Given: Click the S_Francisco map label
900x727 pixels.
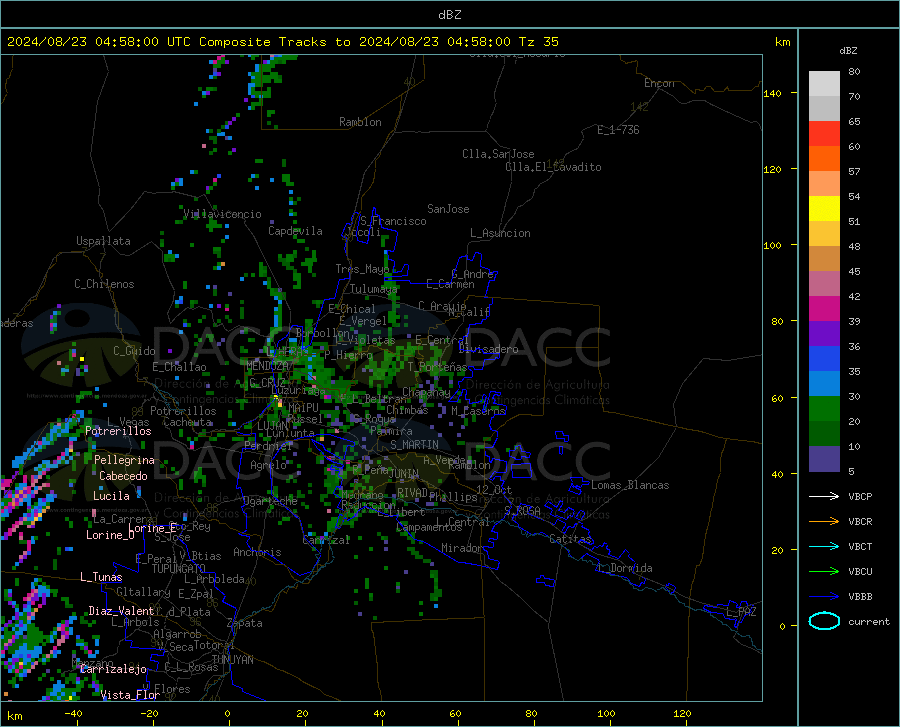Looking at the screenshot, I should 394,221.
